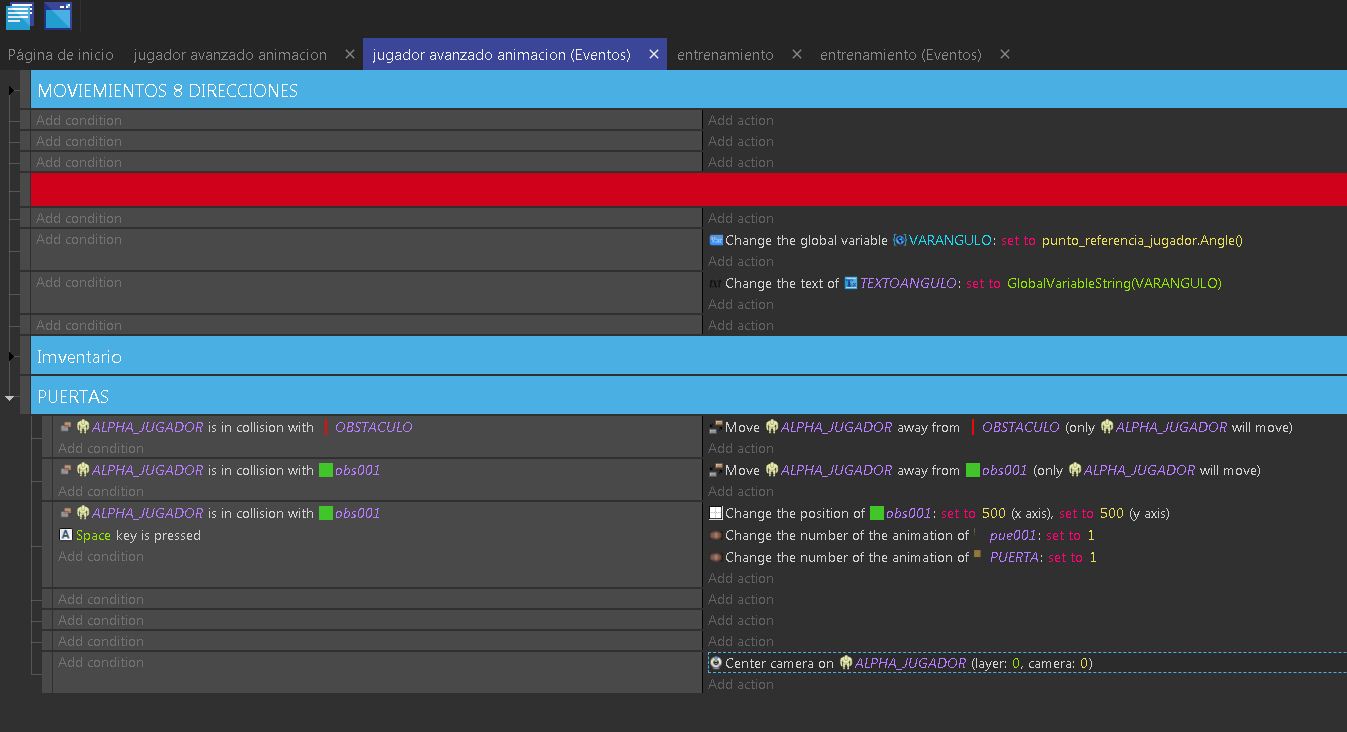This screenshot has width=1347, height=732.
Task: Click the green obs001 icon in the position action
Action: point(877,513)
